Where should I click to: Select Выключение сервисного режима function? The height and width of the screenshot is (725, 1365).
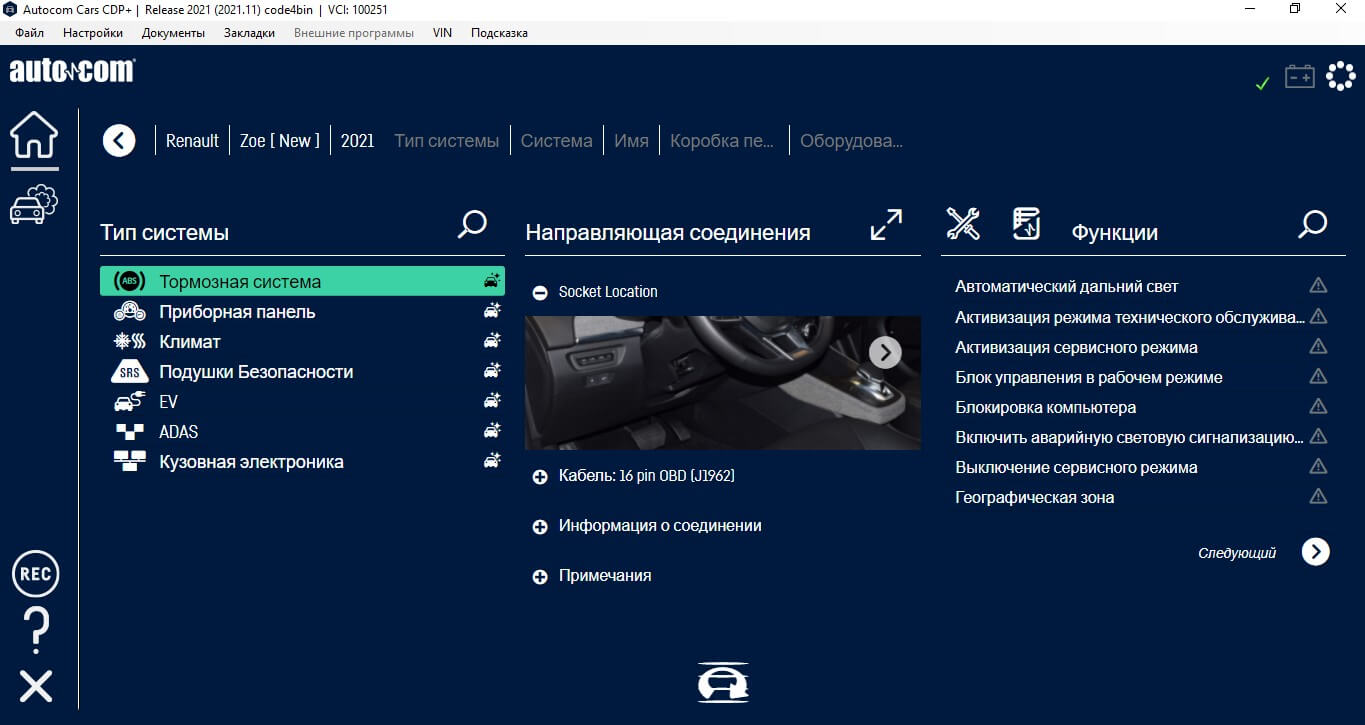(x=1076, y=467)
